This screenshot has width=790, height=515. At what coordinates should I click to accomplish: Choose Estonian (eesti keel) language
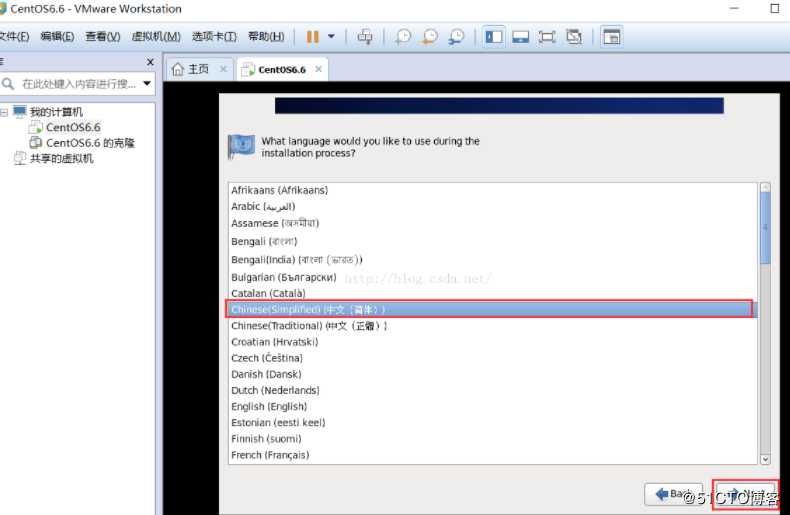coord(492,422)
